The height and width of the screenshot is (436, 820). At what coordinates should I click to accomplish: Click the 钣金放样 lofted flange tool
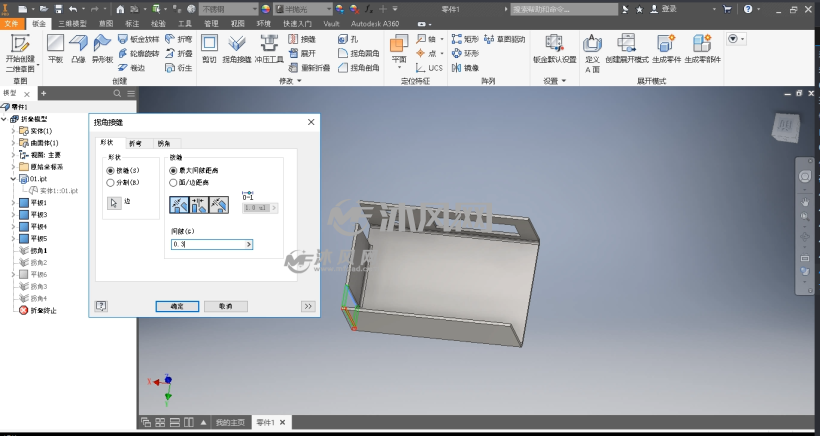[138, 39]
